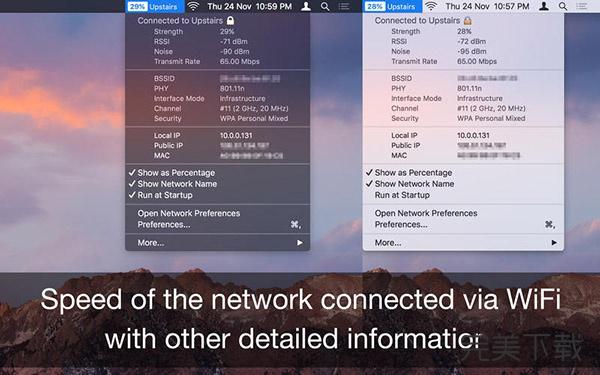Click 28% Upstairs status item

click(392, 7)
